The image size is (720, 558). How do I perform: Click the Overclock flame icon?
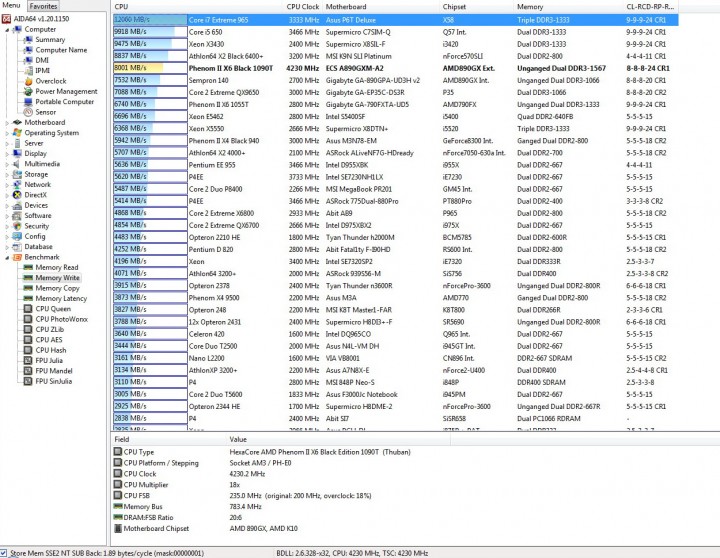[x=28, y=81]
